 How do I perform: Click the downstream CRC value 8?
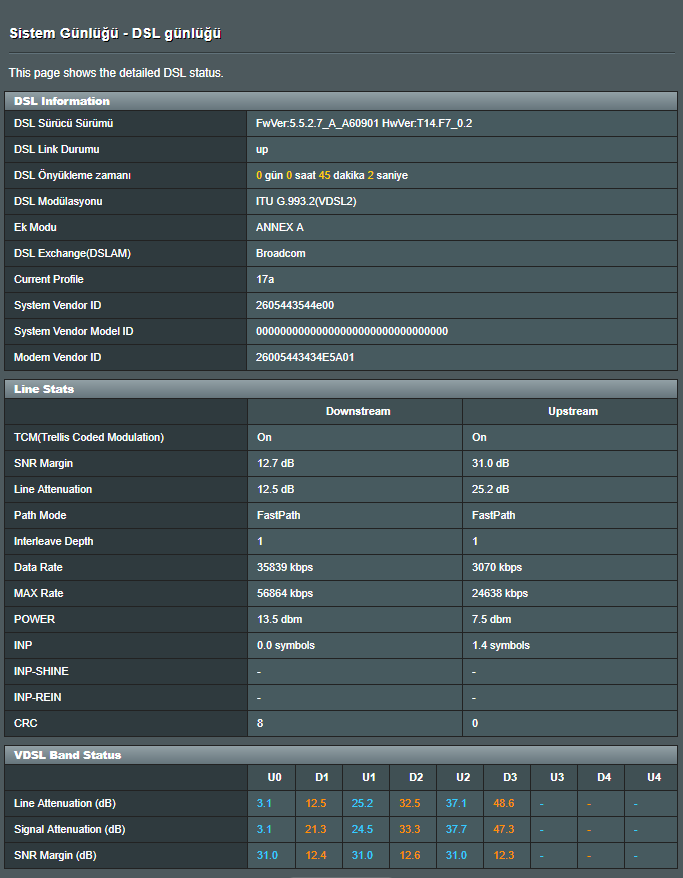coord(260,723)
